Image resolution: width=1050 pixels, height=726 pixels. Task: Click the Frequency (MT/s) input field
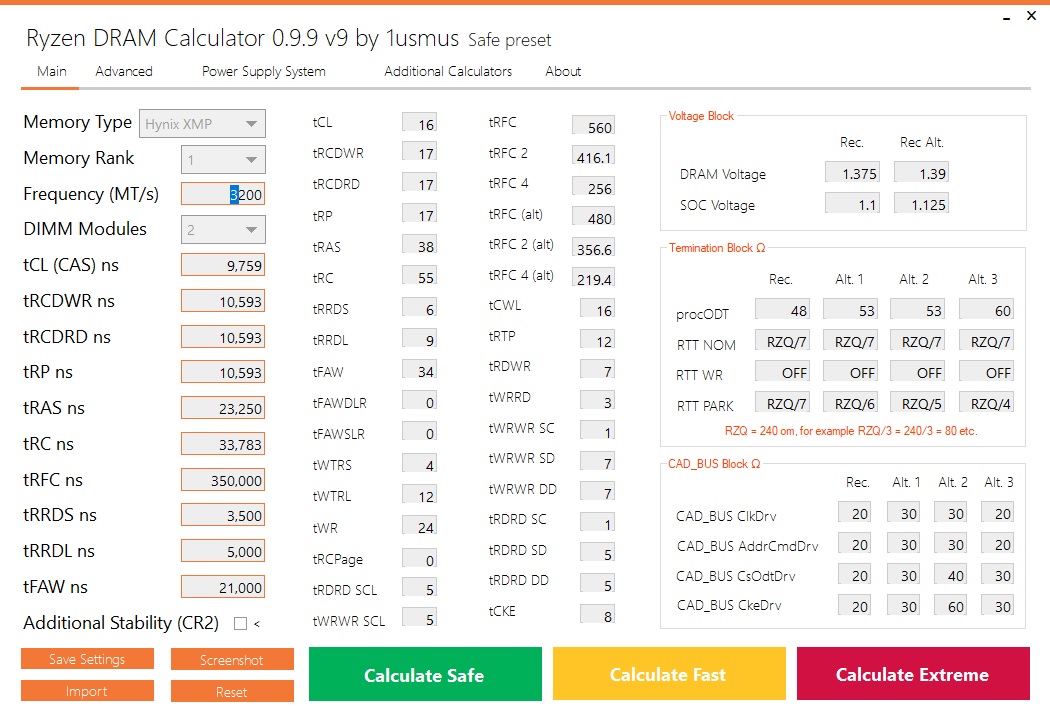223,194
